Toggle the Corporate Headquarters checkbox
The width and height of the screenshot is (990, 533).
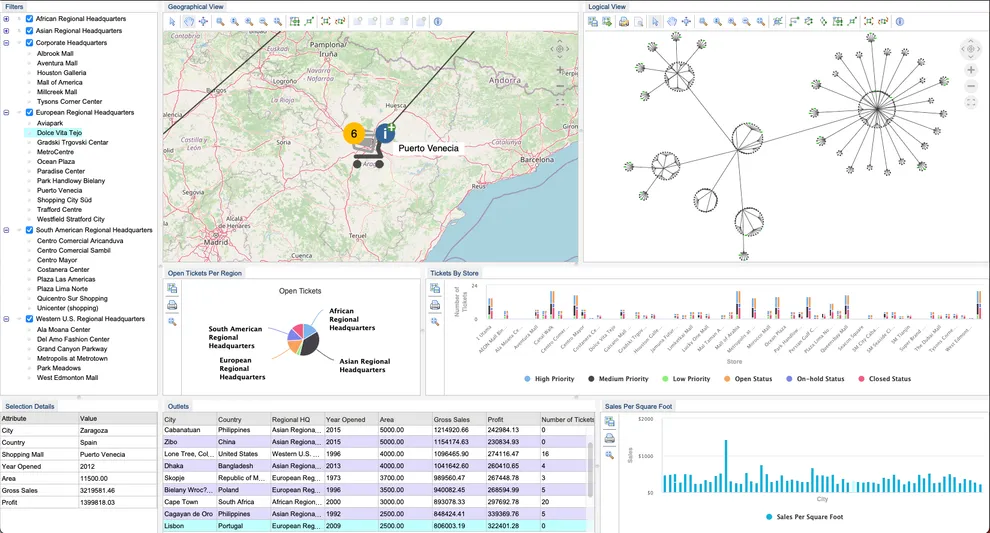[x=29, y=43]
